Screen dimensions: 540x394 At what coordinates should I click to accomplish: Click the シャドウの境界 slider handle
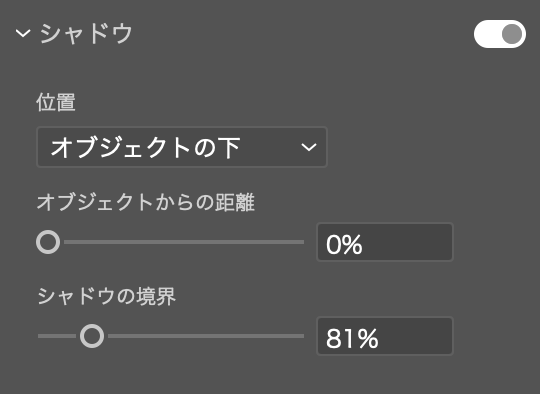[92, 336]
